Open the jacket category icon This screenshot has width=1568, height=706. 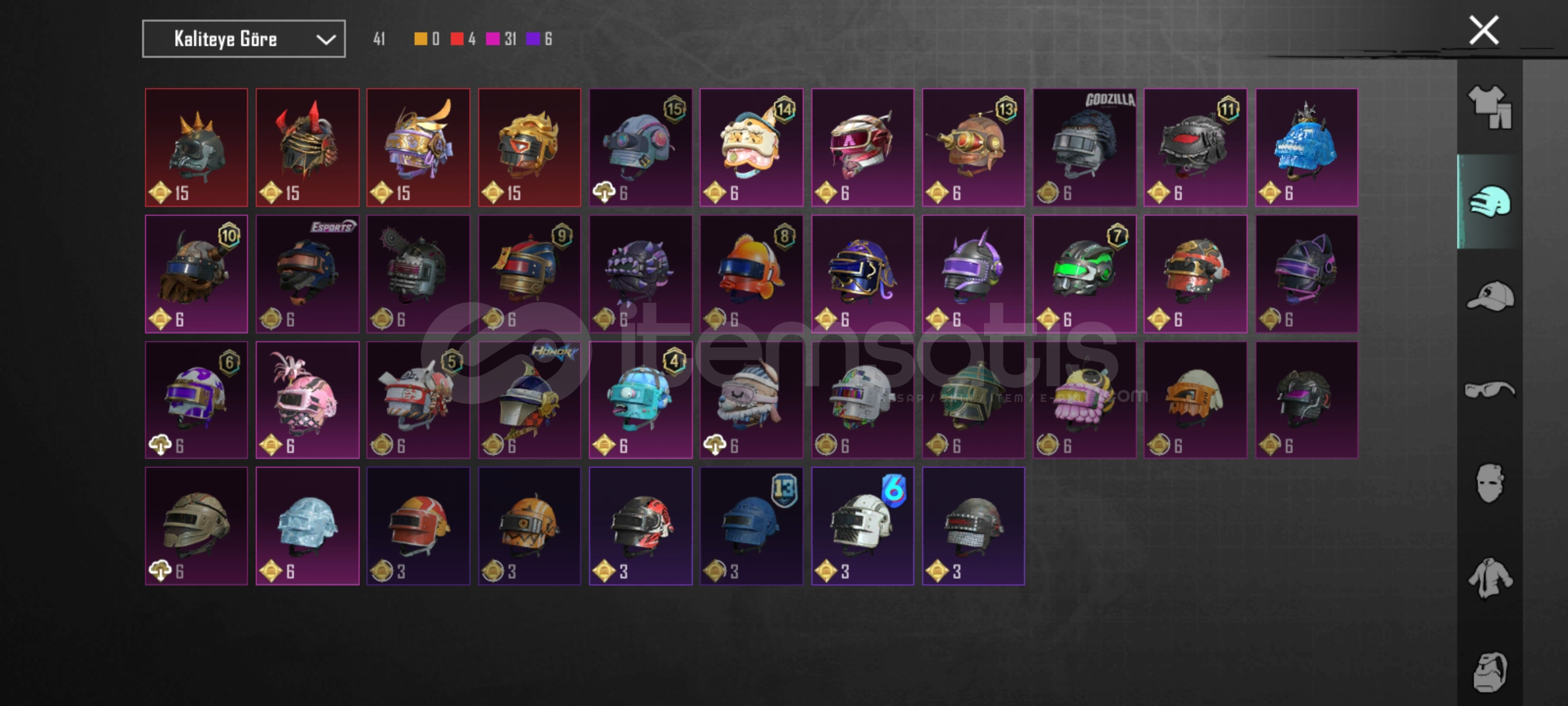pos(1490,578)
